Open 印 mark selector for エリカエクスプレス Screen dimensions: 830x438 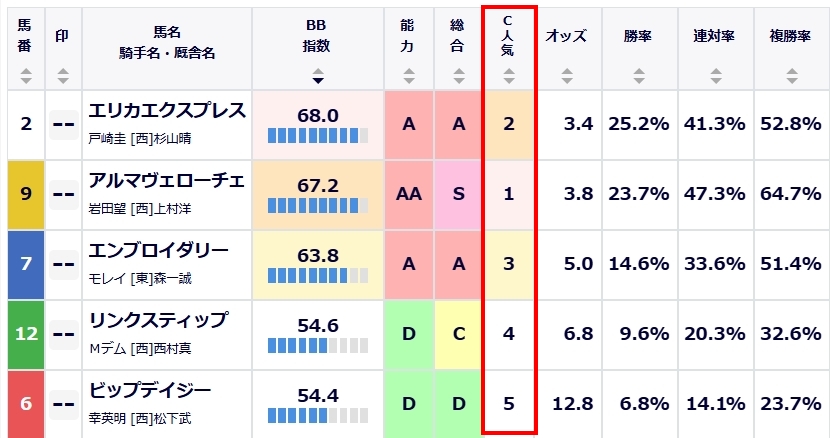click(64, 124)
